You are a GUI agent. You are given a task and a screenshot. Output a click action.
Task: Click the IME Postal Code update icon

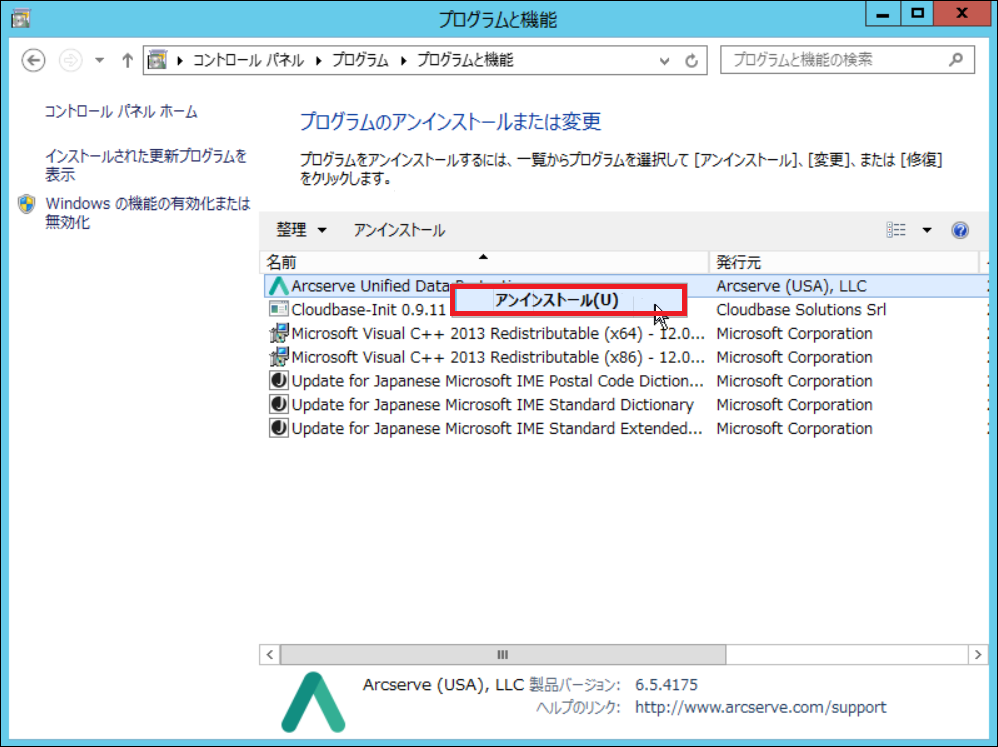pos(278,380)
